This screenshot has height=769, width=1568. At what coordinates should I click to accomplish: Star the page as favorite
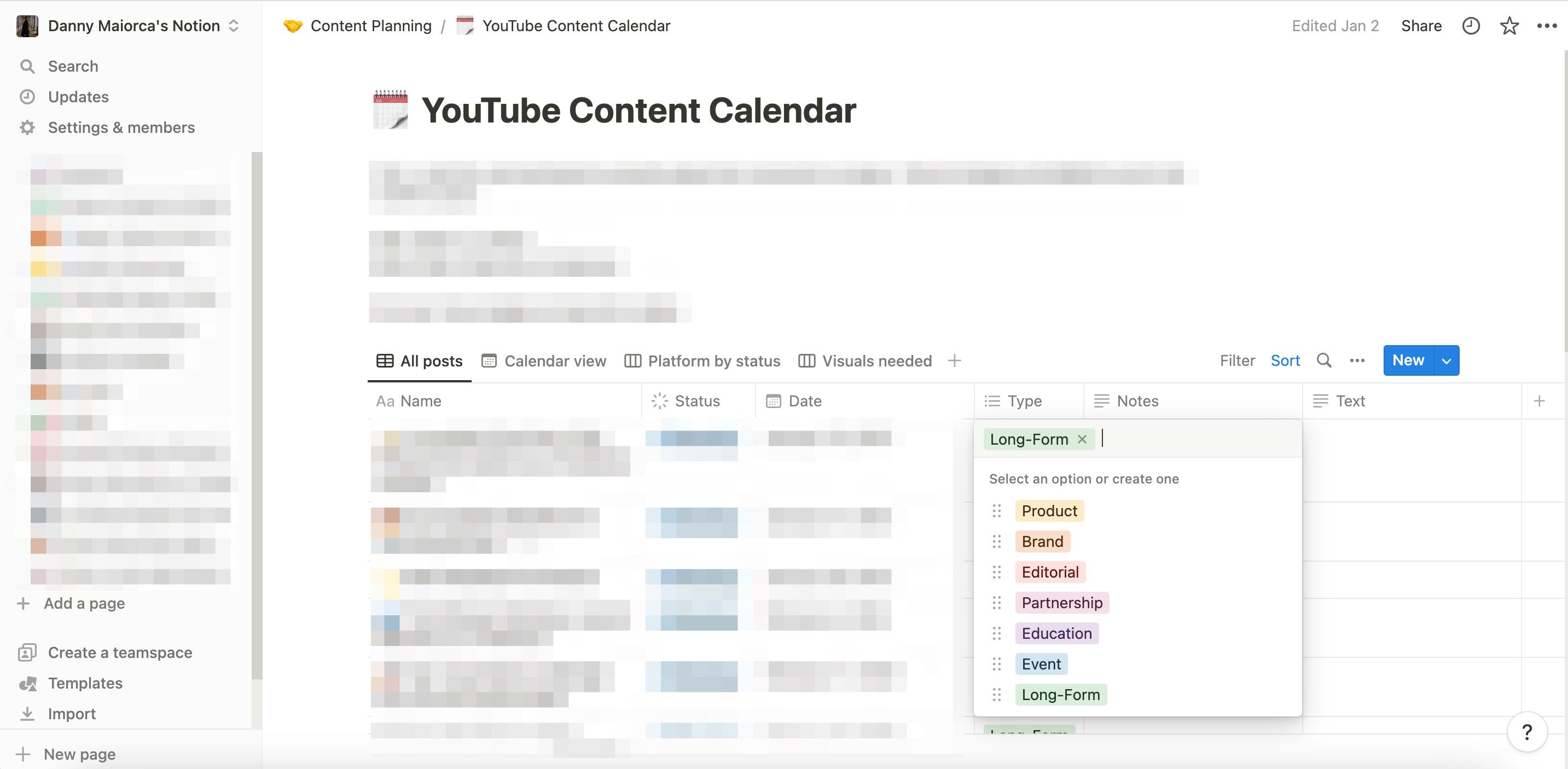tap(1509, 26)
